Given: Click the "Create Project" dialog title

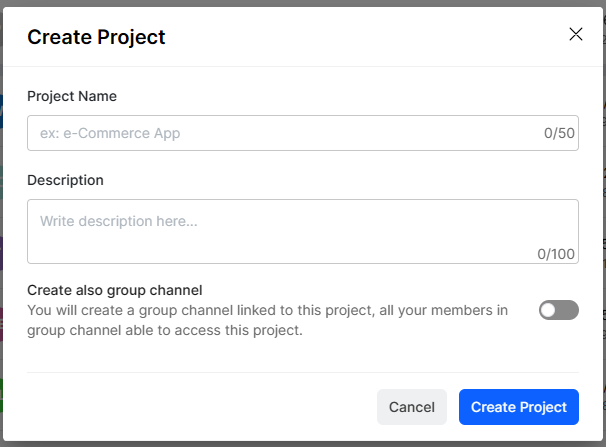Looking at the screenshot, I should click(x=96, y=38).
